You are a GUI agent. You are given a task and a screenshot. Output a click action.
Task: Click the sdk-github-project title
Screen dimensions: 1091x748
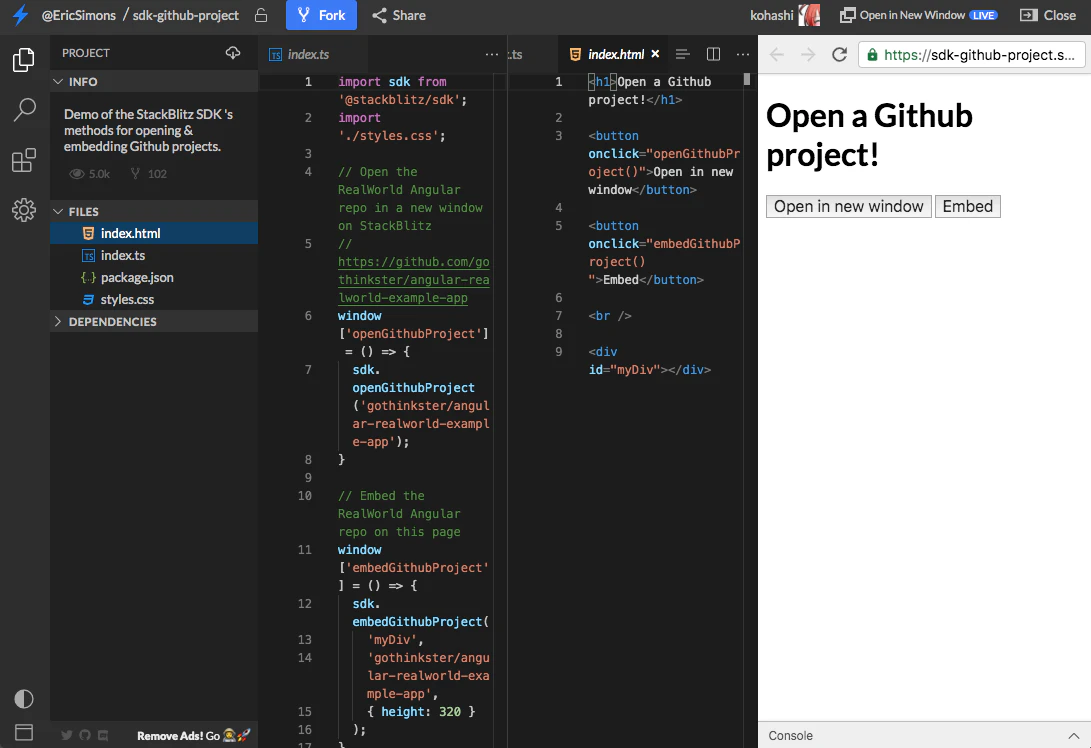click(x=186, y=15)
